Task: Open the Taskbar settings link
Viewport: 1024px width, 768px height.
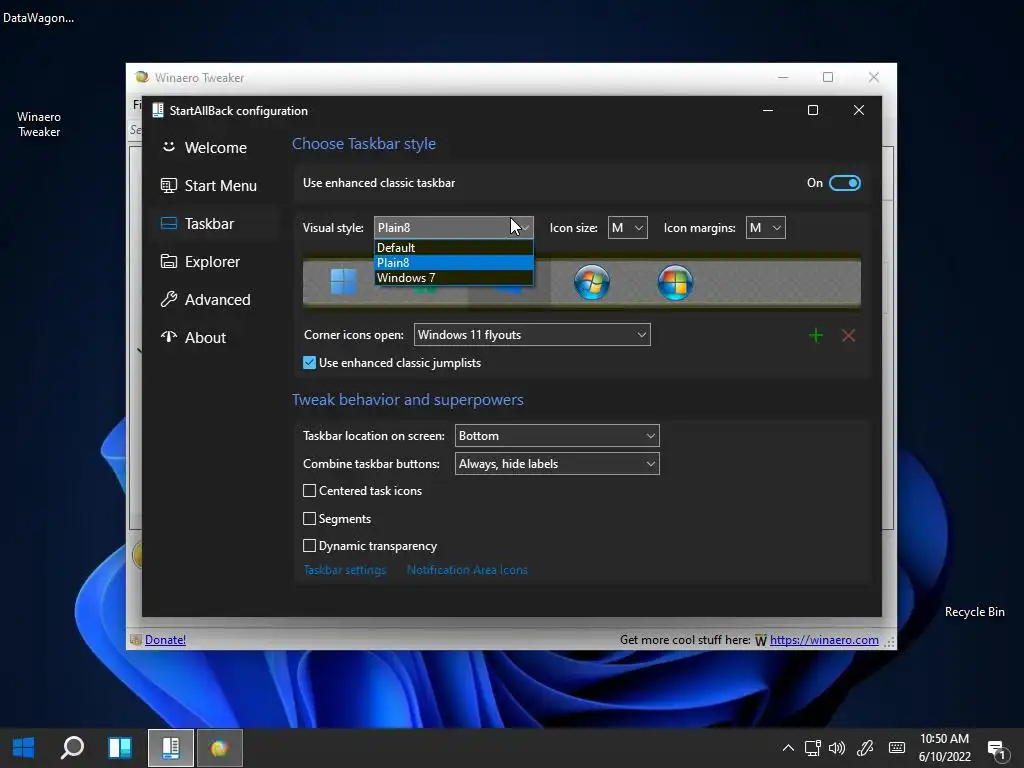Action: pyautogui.click(x=345, y=569)
